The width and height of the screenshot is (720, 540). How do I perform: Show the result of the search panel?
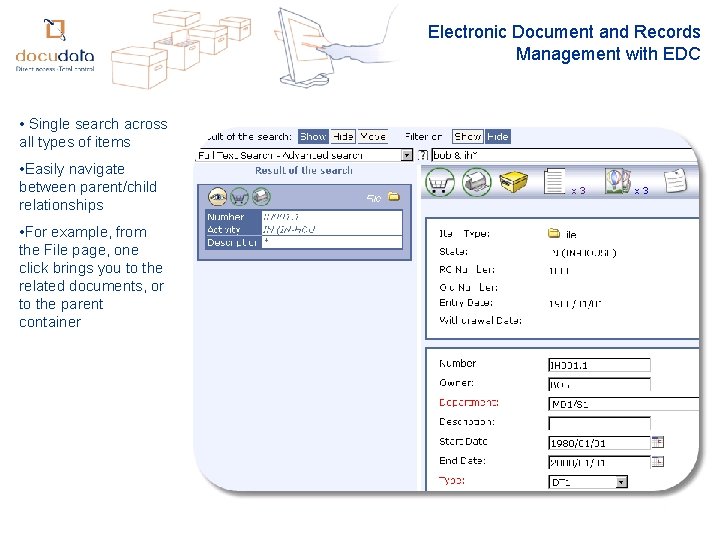tap(313, 136)
